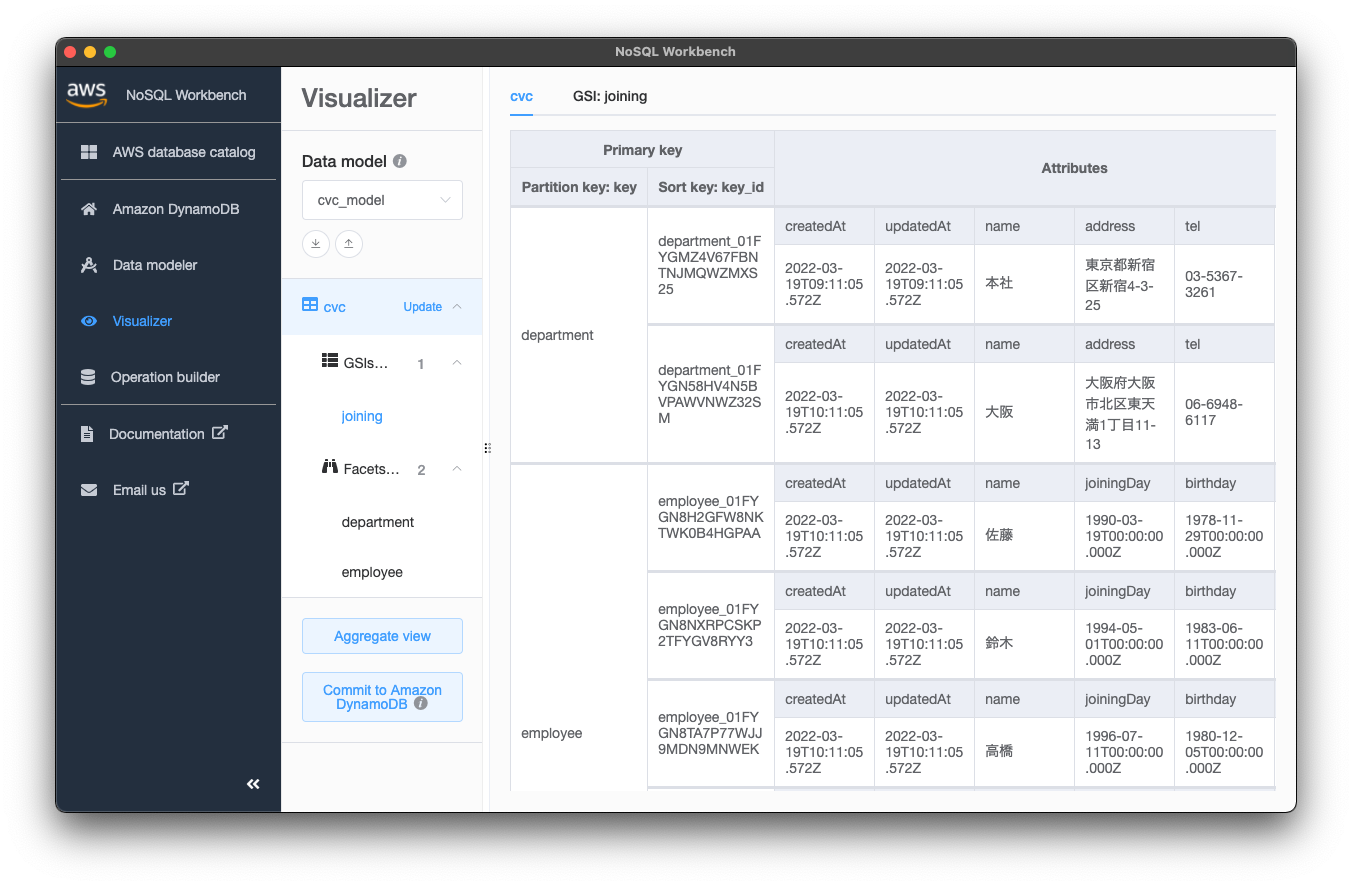Open Amazon DynamoDB menu item

tap(168, 209)
